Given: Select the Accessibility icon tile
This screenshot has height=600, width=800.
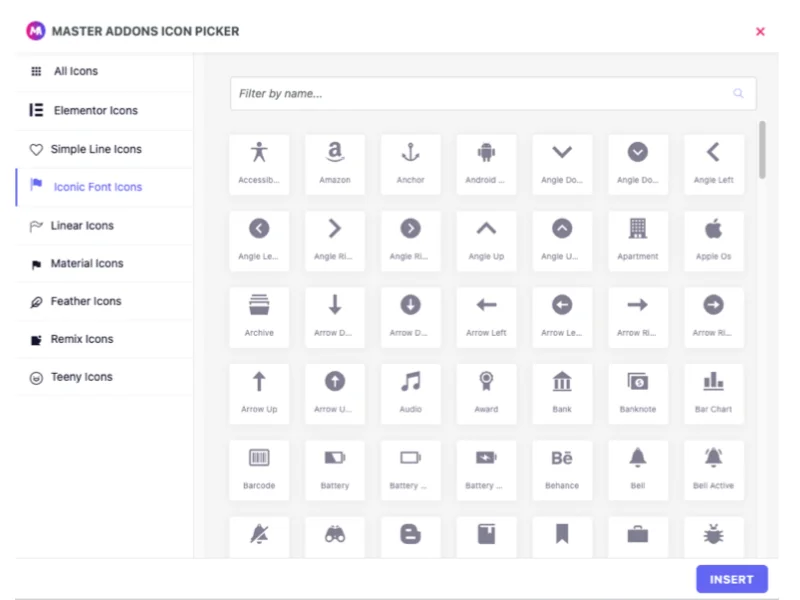Looking at the screenshot, I should pos(259,164).
